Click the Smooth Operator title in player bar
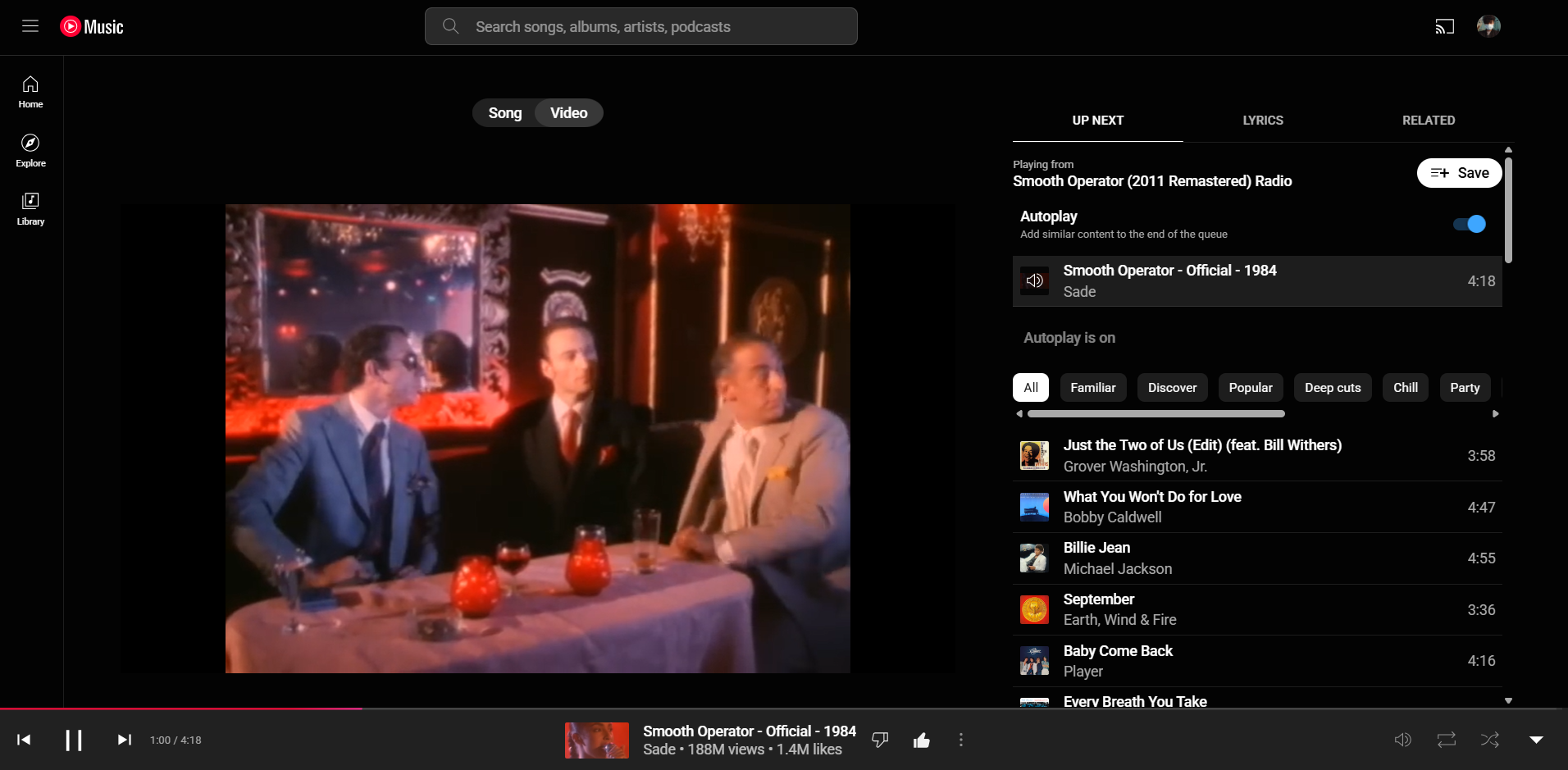Screen dimensions: 1568x770 coord(749,731)
